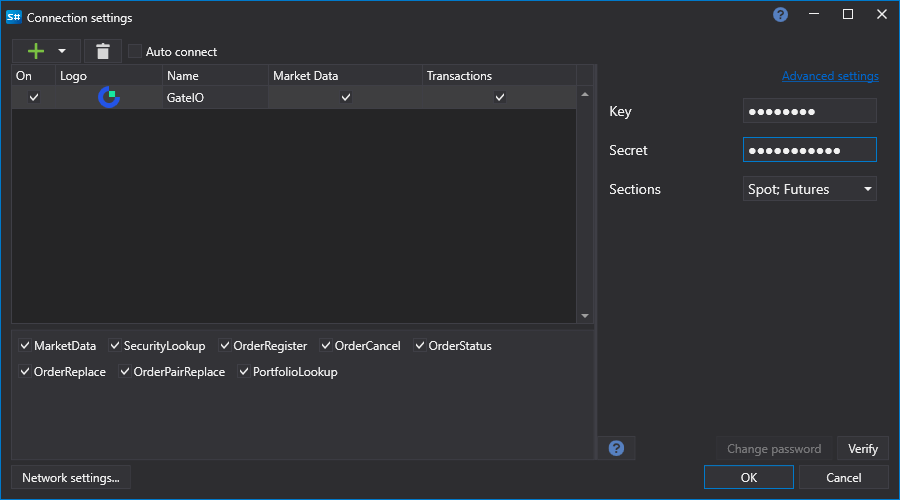Close the Connection settings window
The image size is (900, 500).
click(x=882, y=14)
